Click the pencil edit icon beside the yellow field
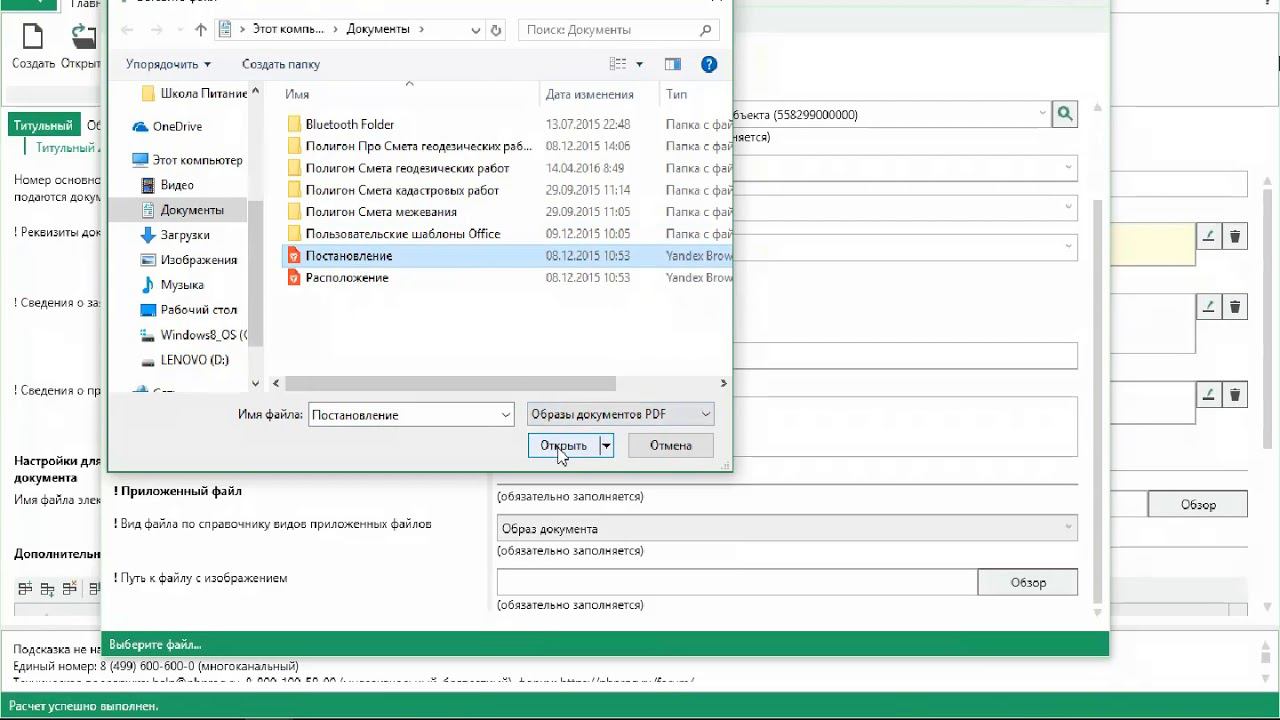This screenshot has width=1280, height=720. (x=1209, y=237)
